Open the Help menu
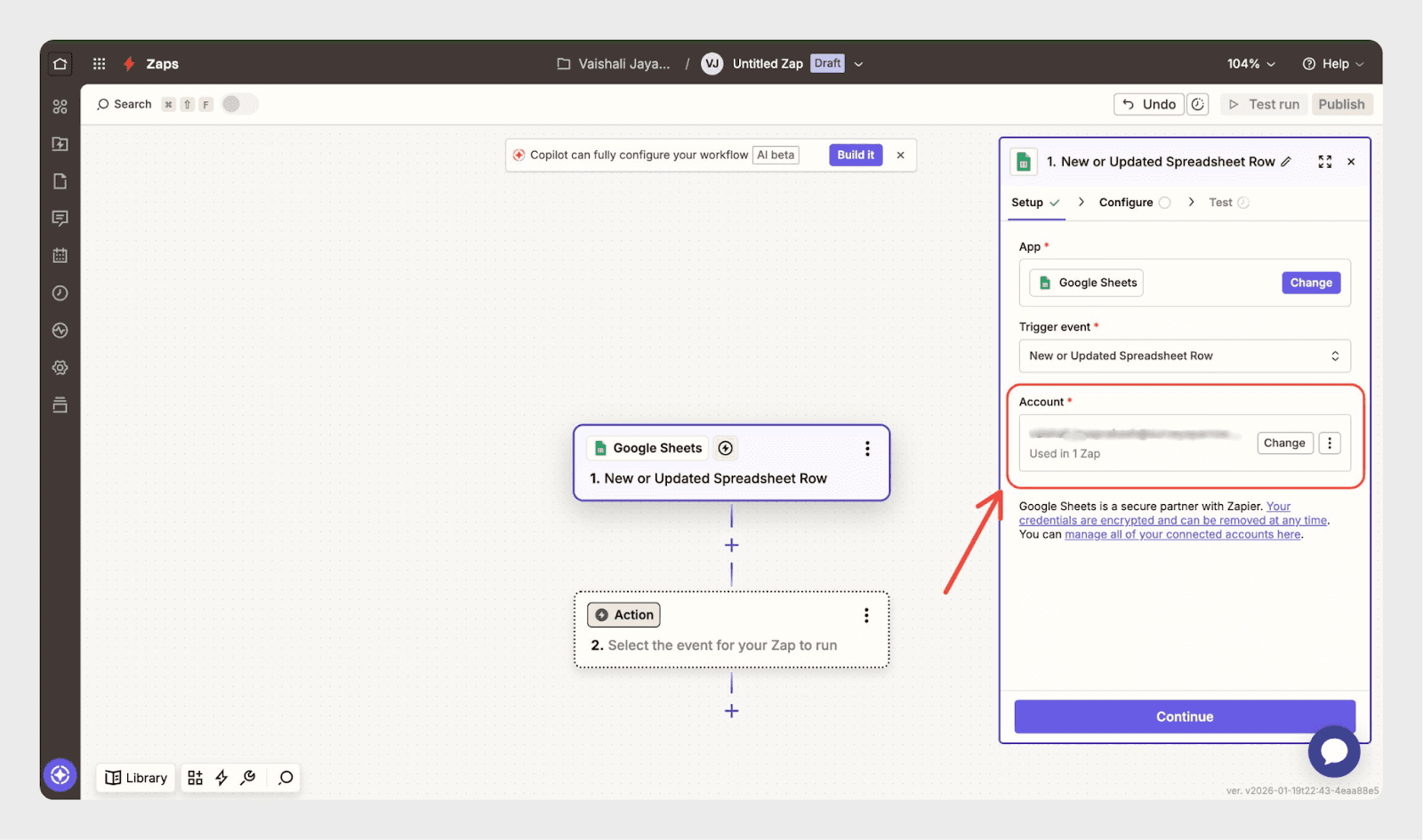 coord(1332,64)
